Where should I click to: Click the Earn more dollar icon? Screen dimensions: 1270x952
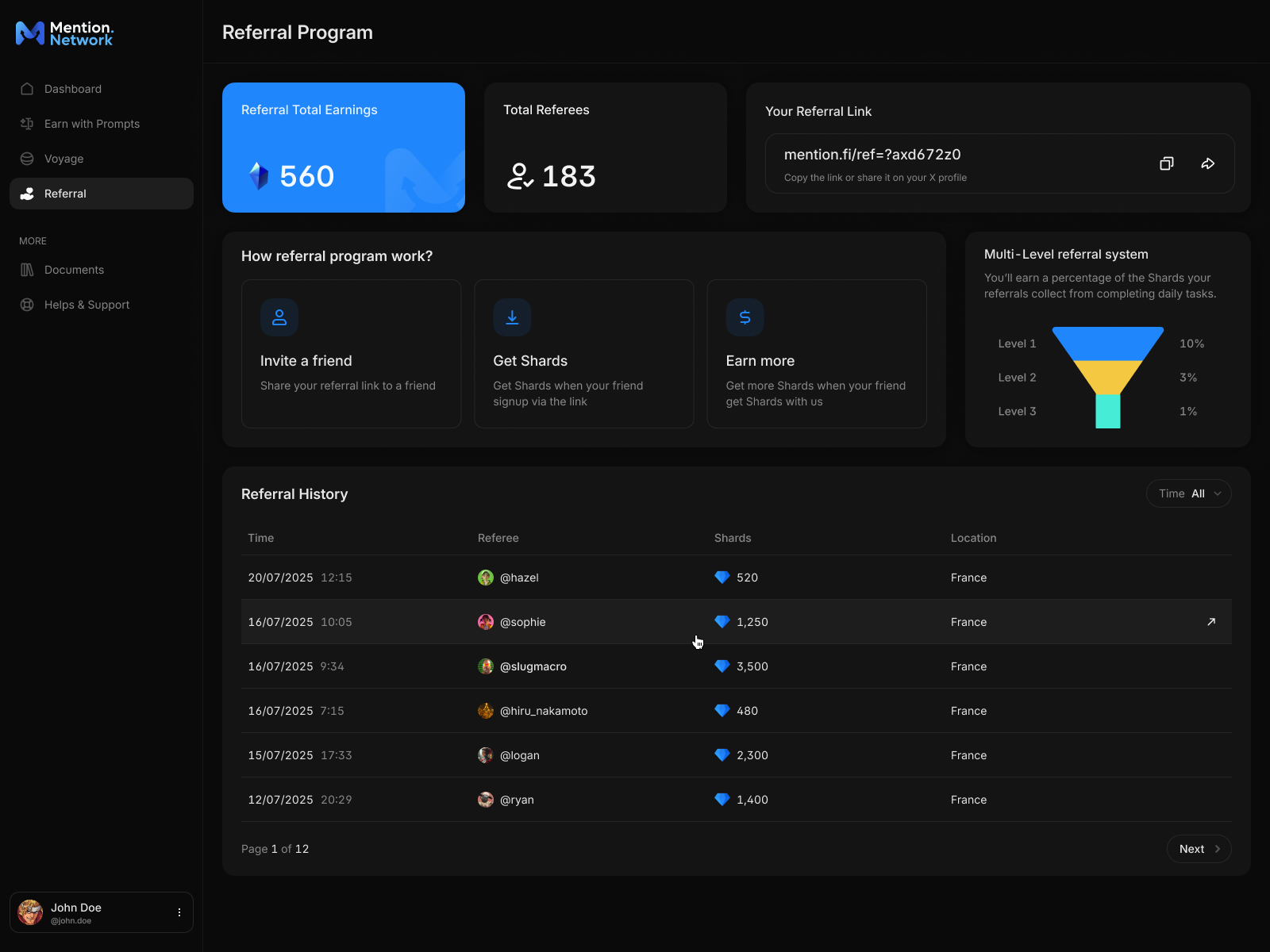(745, 317)
